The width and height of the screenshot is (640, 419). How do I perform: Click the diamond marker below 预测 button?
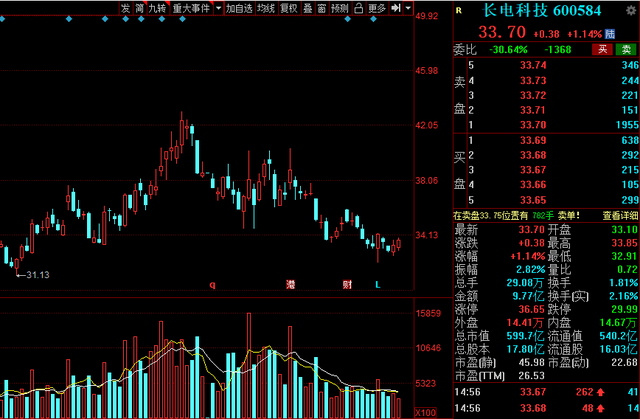[348, 19]
